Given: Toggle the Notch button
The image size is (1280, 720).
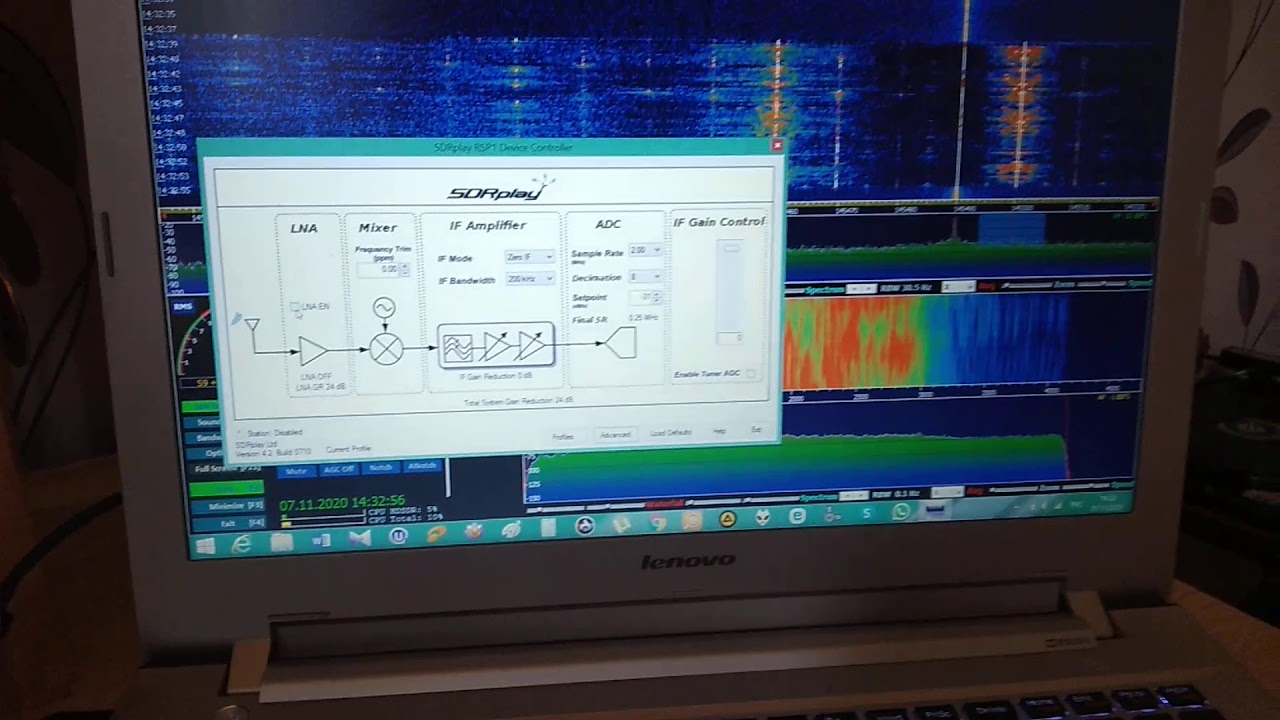Looking at the screenshot, I should coord(380,467).
